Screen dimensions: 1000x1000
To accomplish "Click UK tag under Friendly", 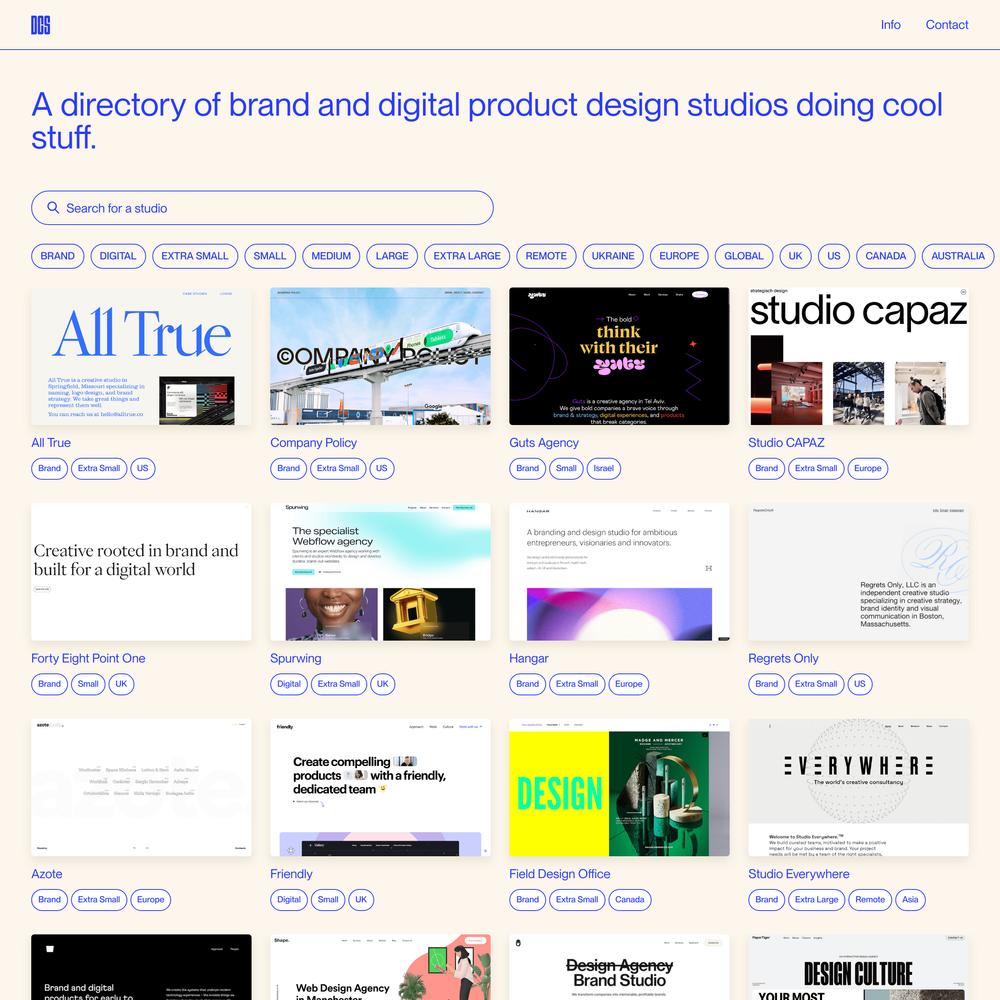I will click(x=361, y=899).
